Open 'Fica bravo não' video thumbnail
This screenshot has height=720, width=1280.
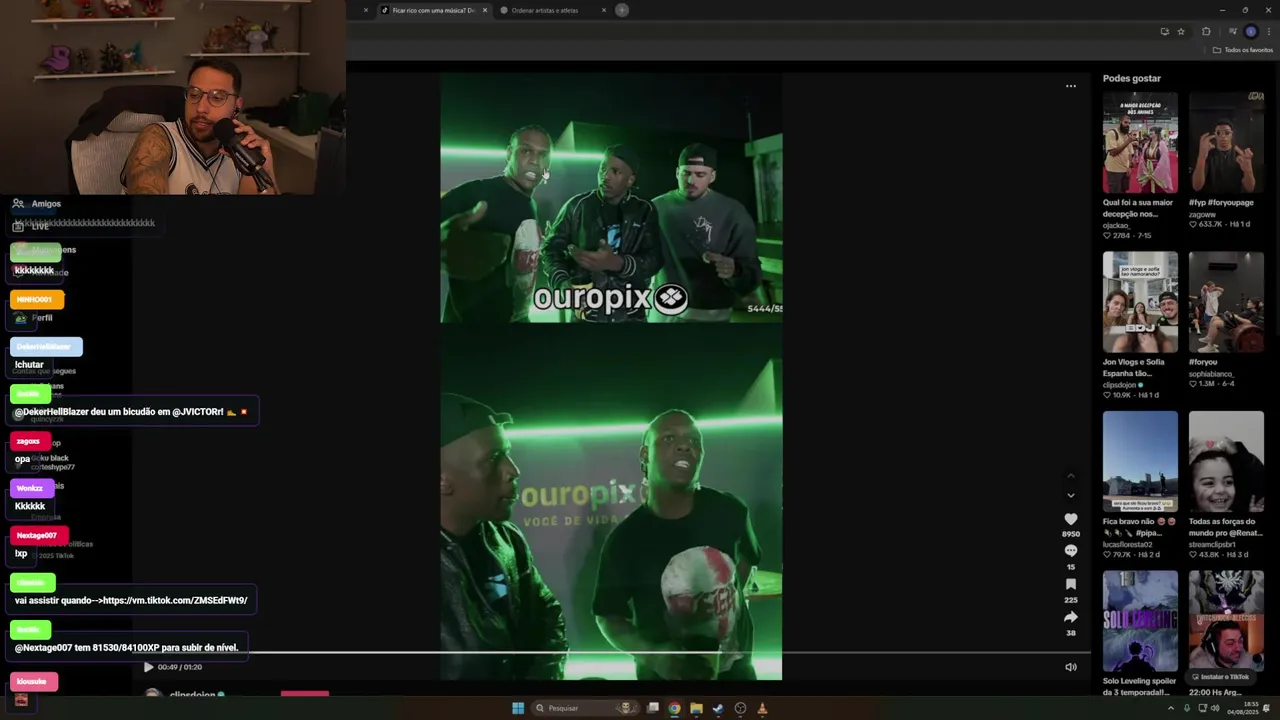(1140, 461)
